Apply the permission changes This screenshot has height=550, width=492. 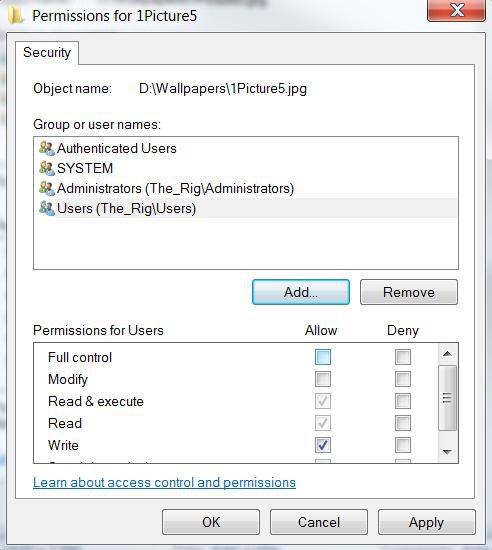tap(426, 522)
